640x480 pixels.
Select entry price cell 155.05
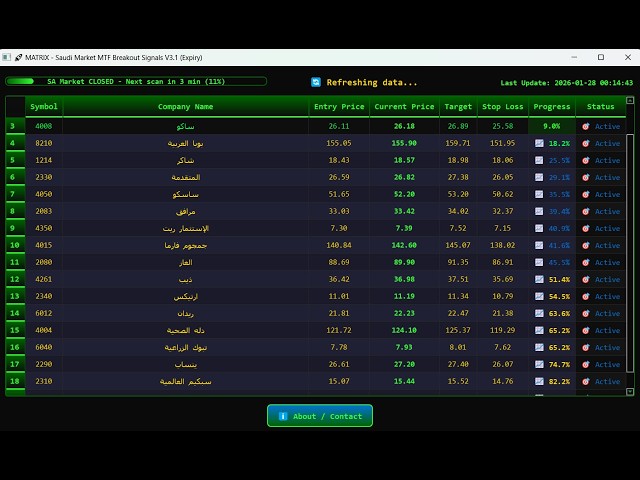click(x=339, y=143)
